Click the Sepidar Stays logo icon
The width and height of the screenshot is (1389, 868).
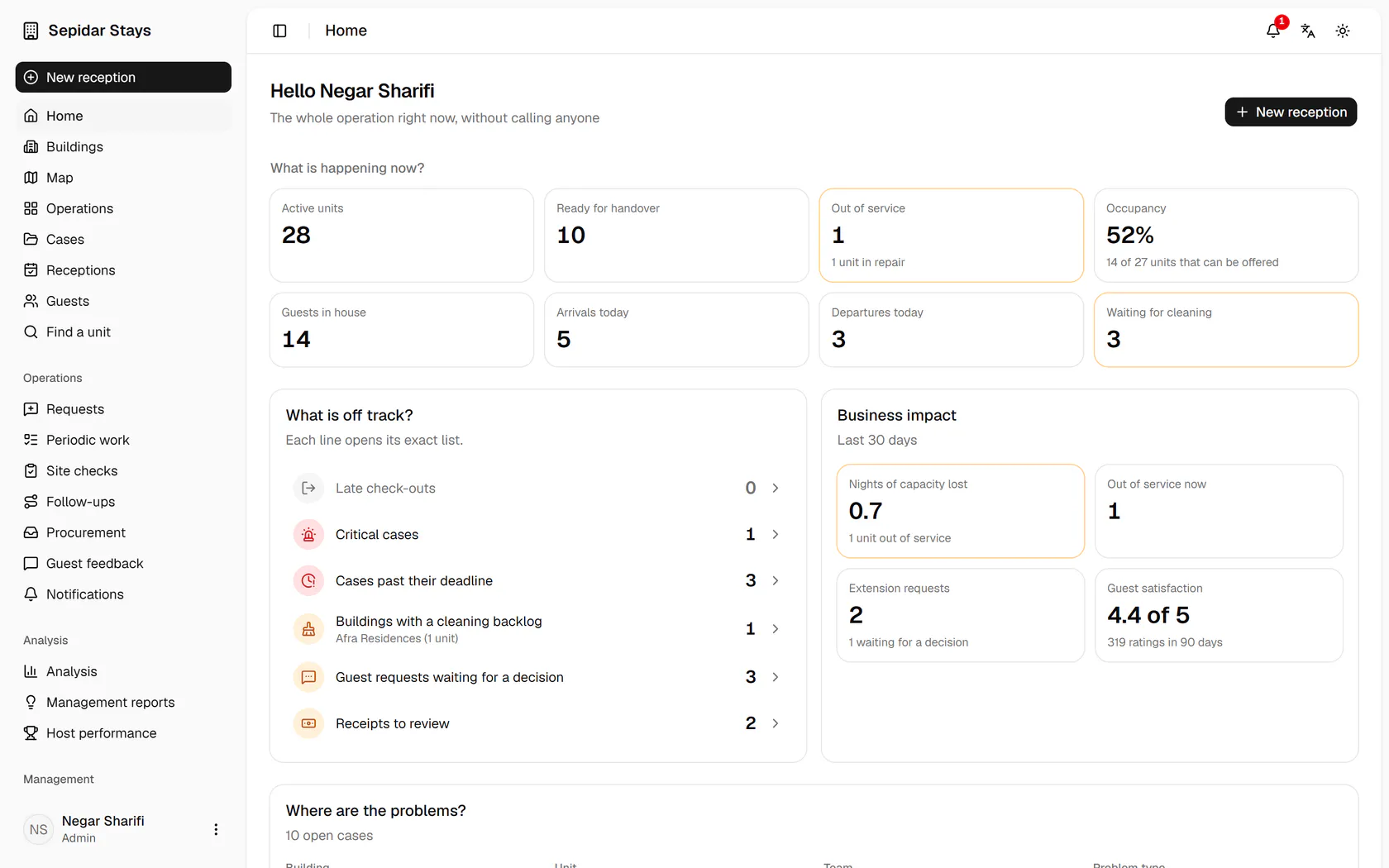[x=31, y=31]
